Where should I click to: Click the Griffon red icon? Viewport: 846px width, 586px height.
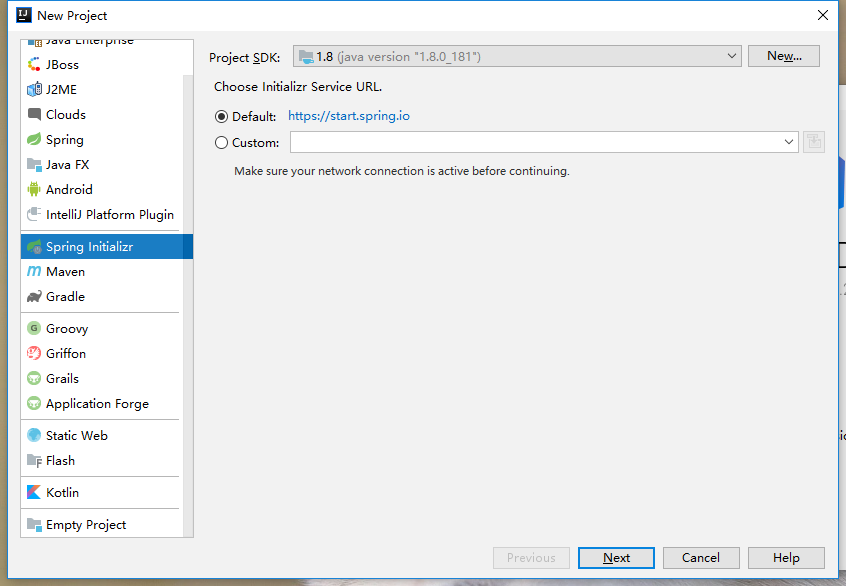point(34,353)
